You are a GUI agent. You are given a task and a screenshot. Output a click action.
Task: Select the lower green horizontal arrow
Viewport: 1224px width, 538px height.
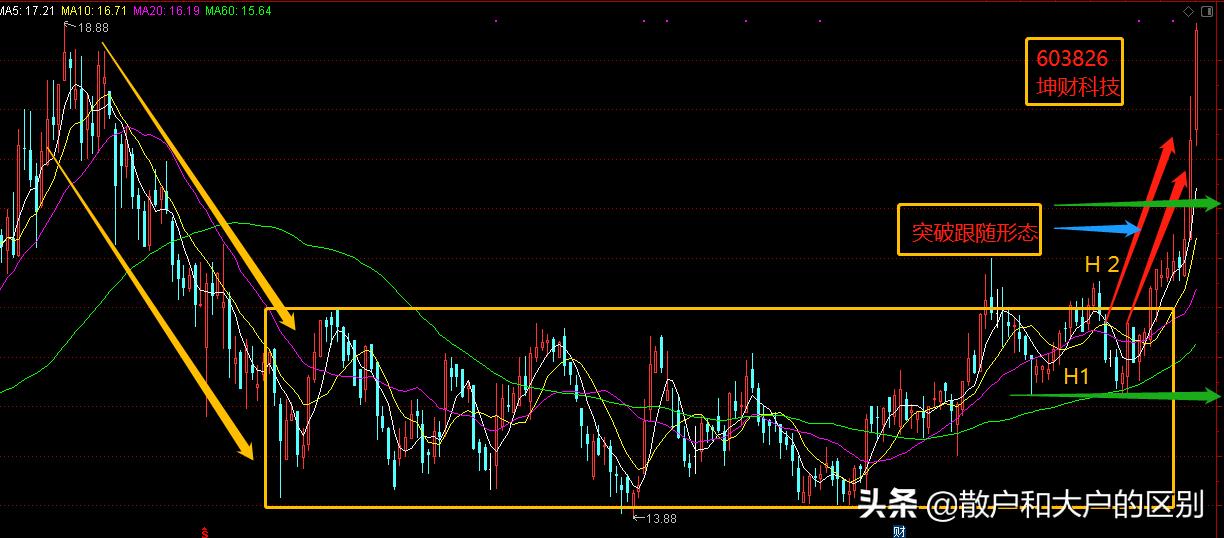(x=1115, y=396)
